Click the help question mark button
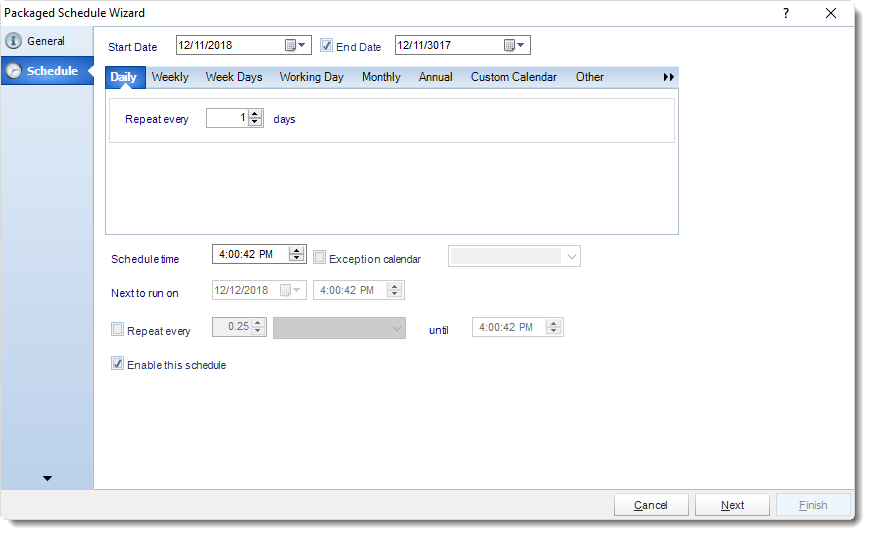Viewport: 870px width, 535px height. pos(786,13)
